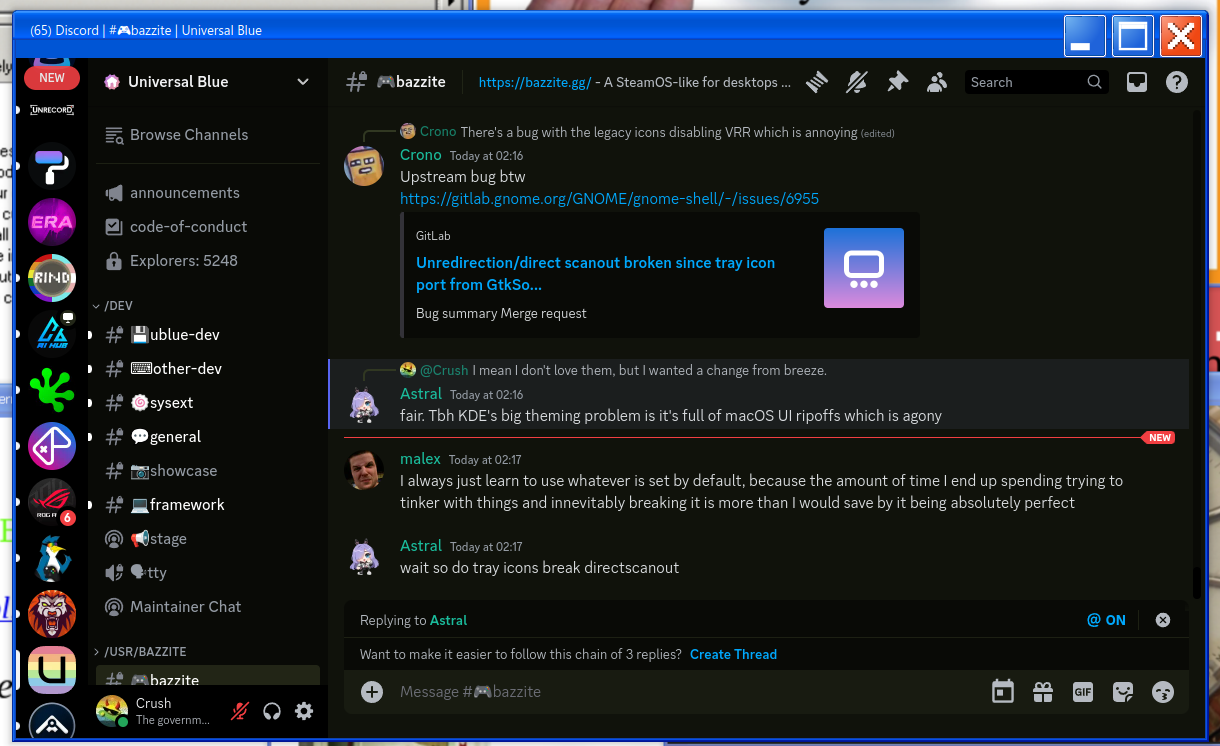Screen dimensions: 1220x746
Task: Open the other-dev channel
Action: click(208, 369)
